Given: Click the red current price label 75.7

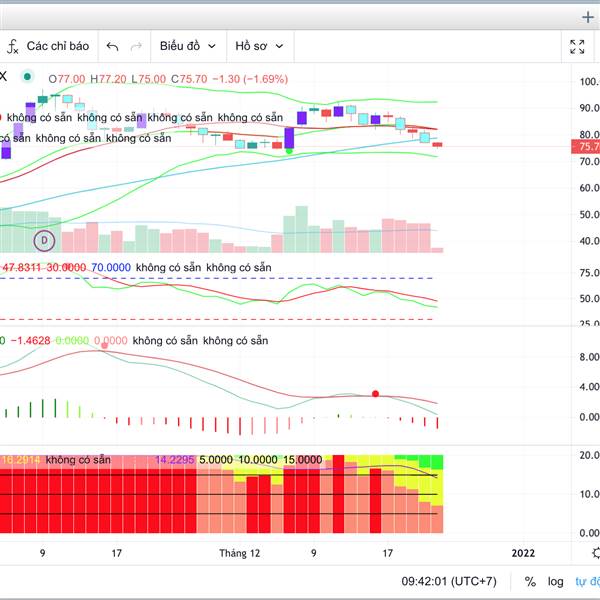Looking at the screenshot, I should coord(585,147).
